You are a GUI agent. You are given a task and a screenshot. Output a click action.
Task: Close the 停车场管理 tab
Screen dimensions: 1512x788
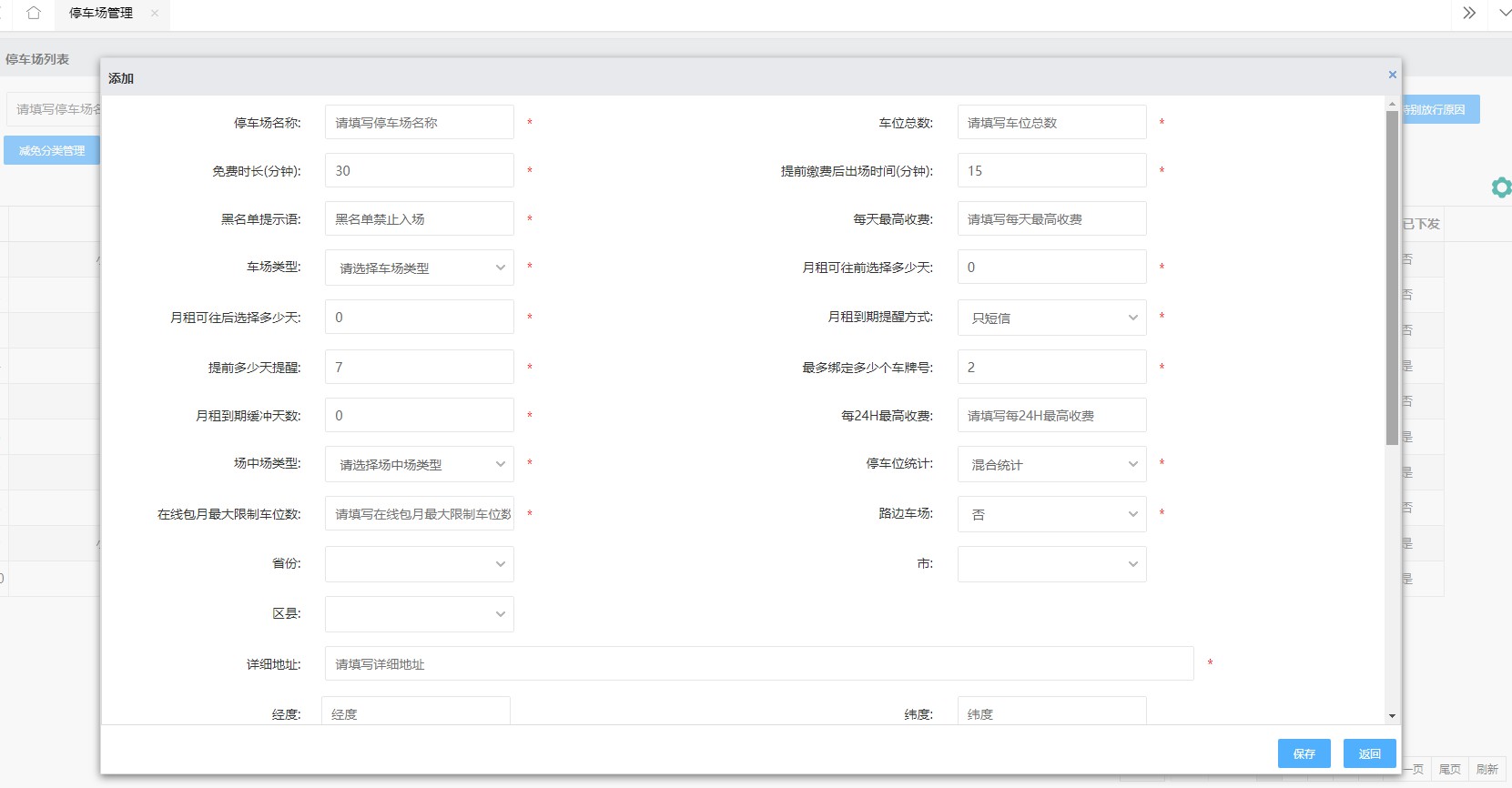[155, 13]
